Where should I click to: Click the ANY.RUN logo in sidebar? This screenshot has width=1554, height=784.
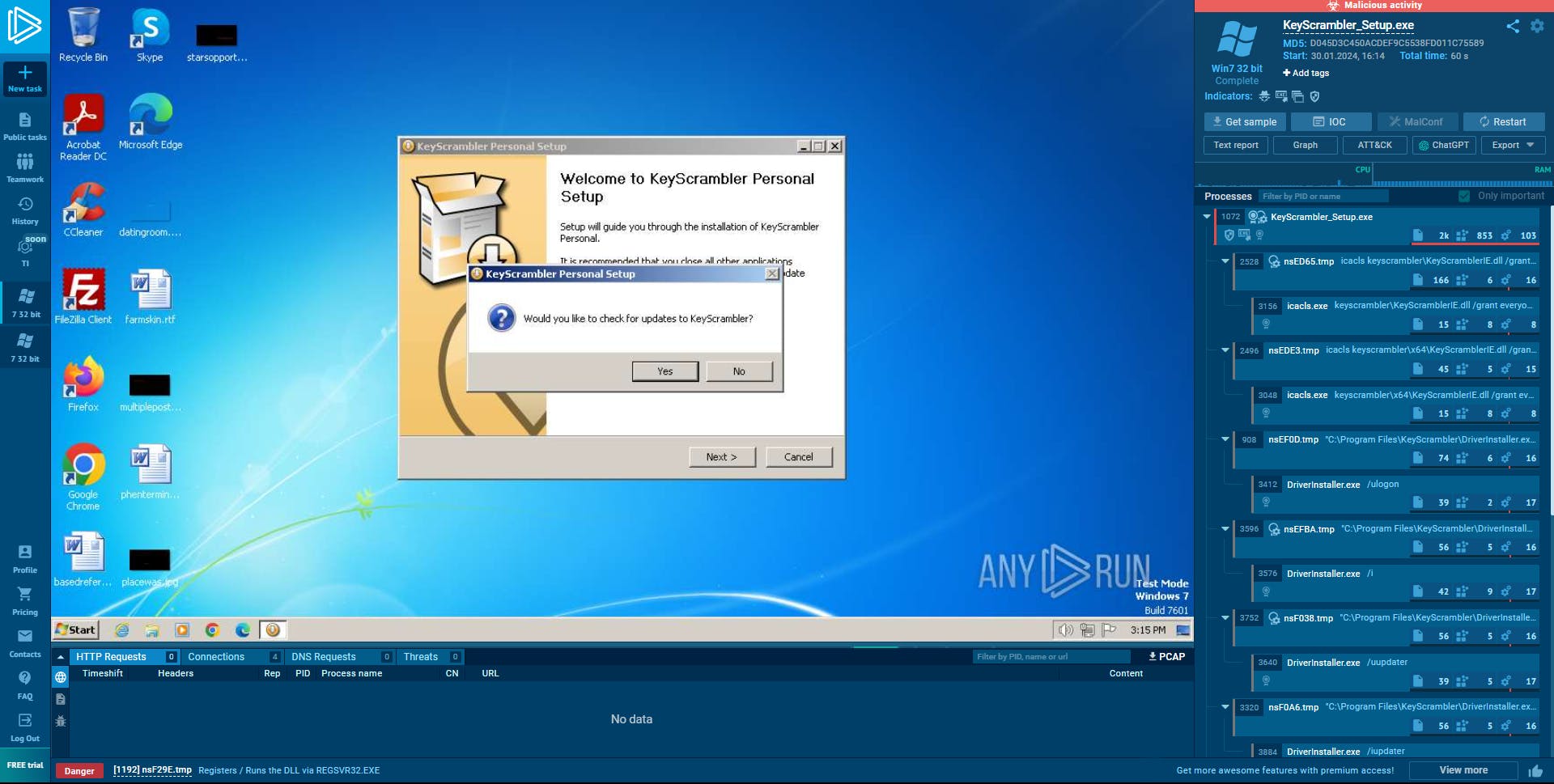tap(24, 26)
